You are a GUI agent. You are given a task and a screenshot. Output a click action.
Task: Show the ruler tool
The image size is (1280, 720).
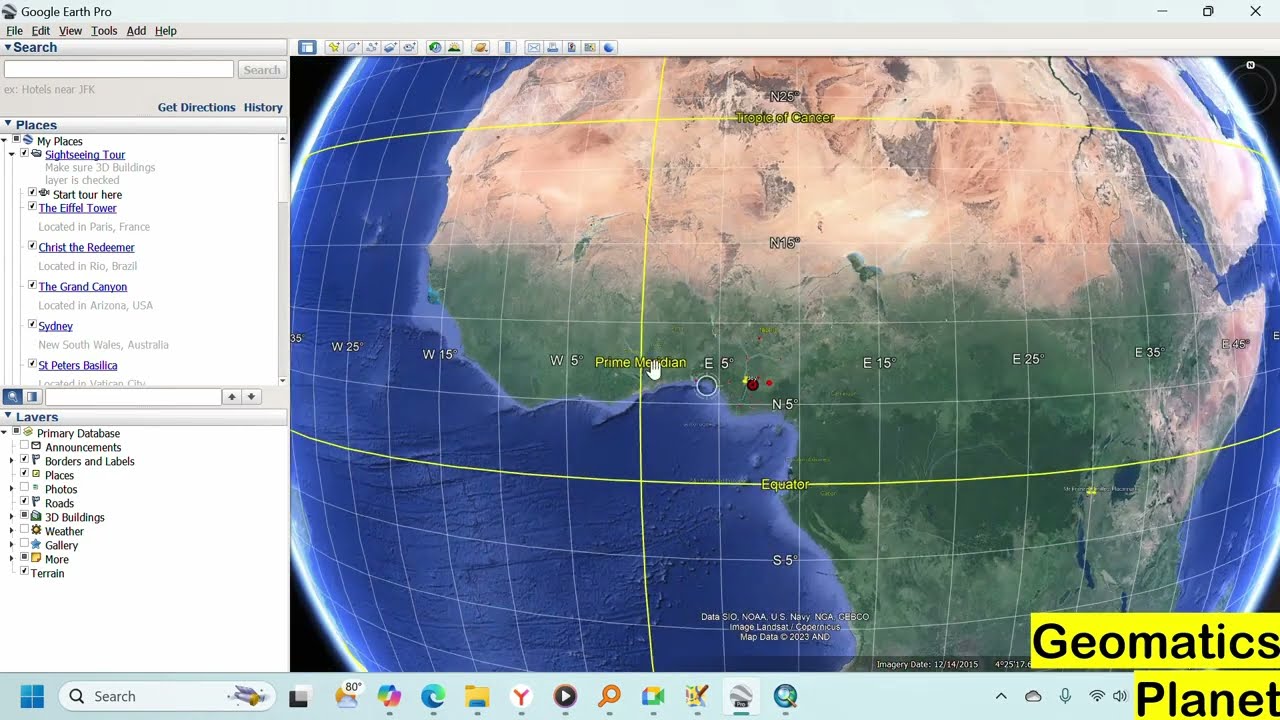tap(508, 47)
